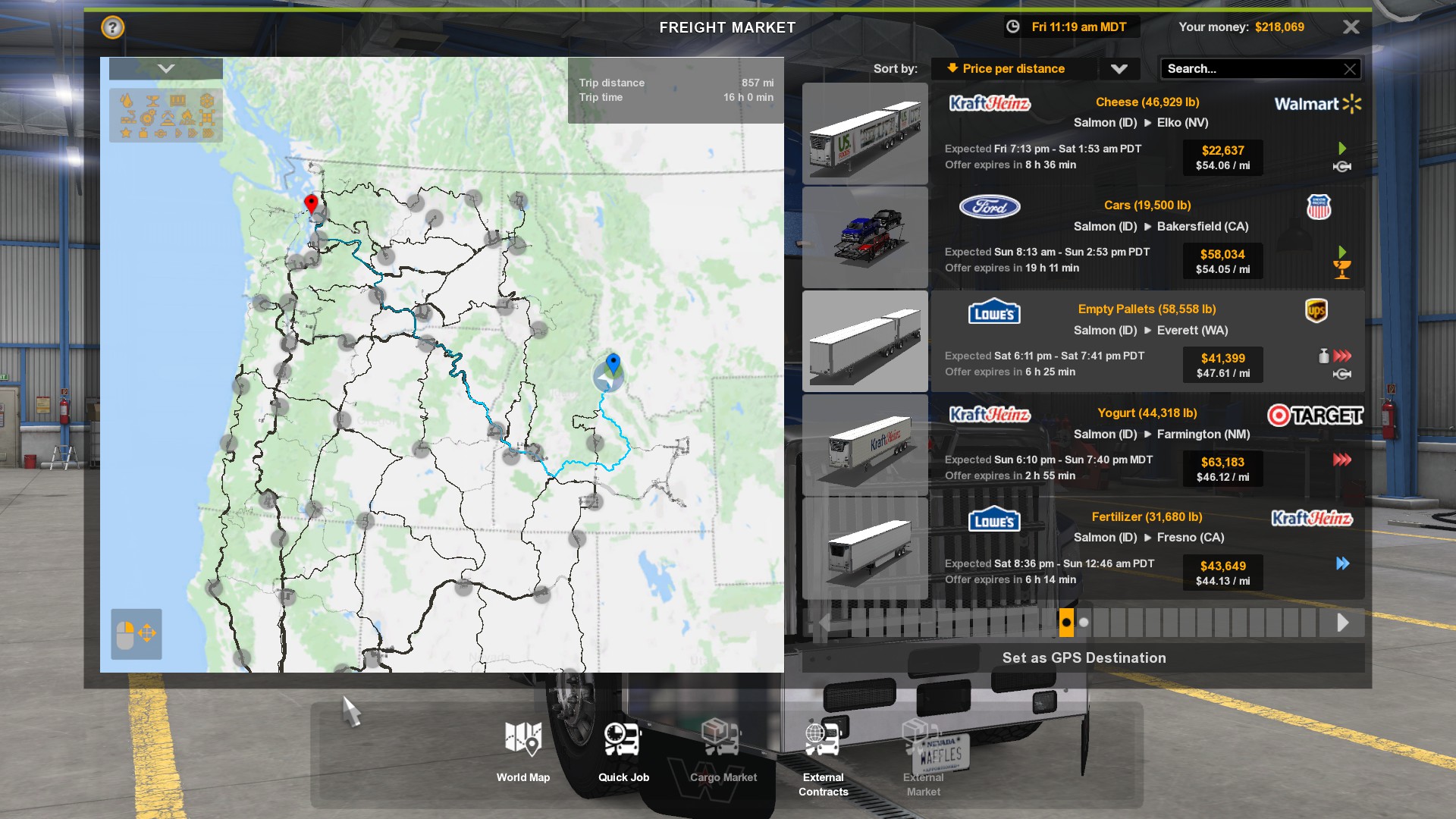Go to next job page arrow
This screenshot has width=1456, height=819.
point(1342,623)
